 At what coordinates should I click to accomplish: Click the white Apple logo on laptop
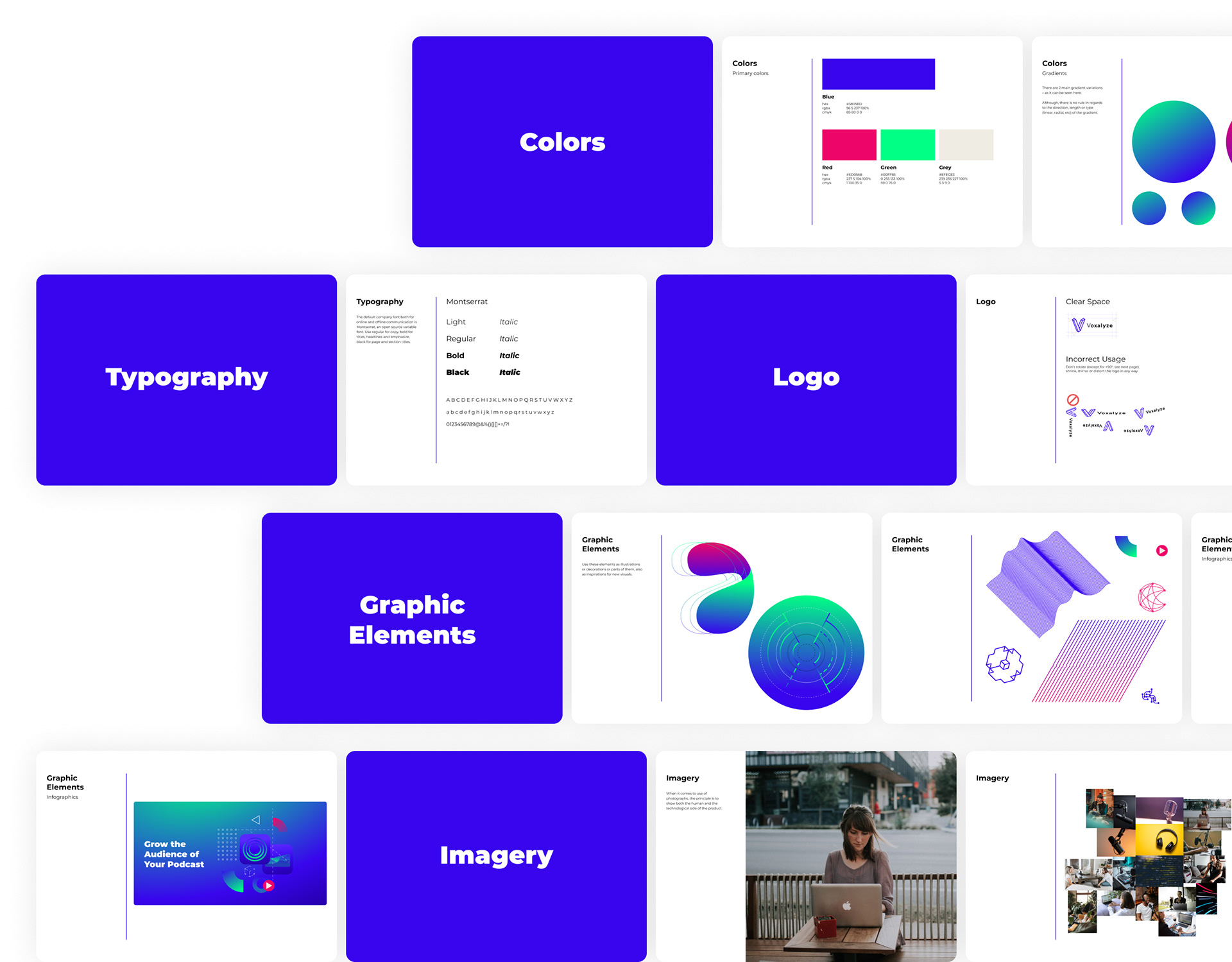click(847, 906)
